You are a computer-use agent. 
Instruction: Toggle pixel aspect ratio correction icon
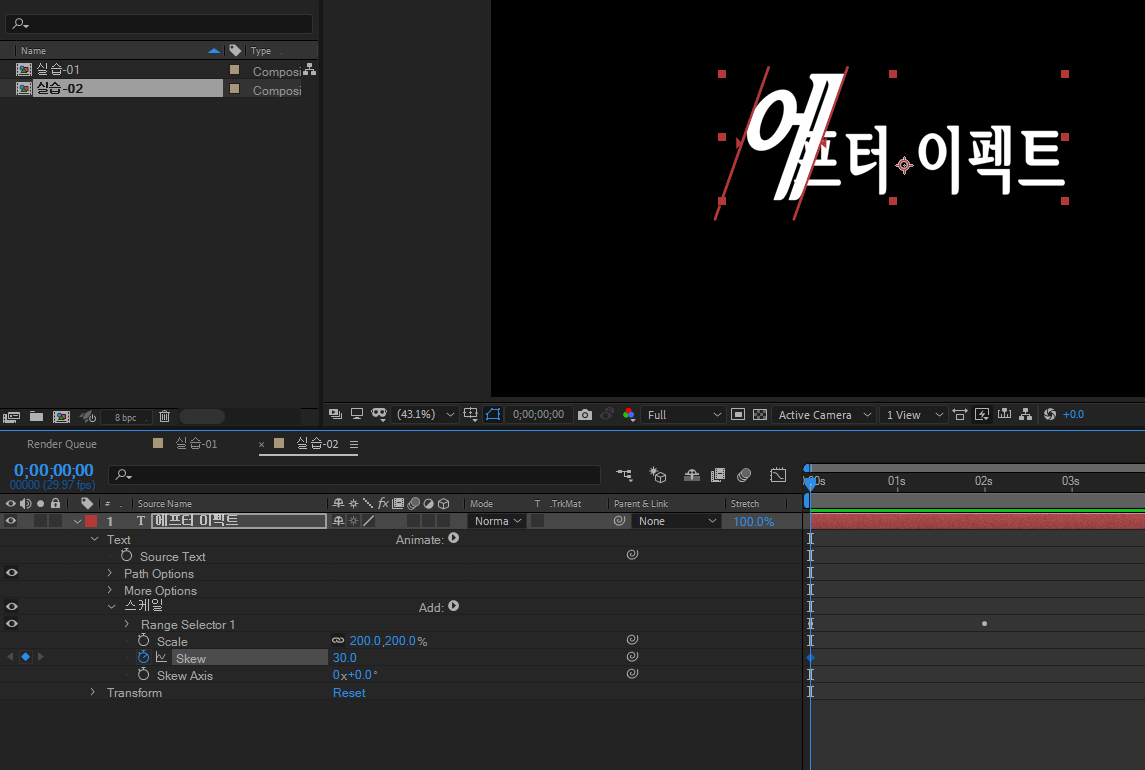[960, 414]
